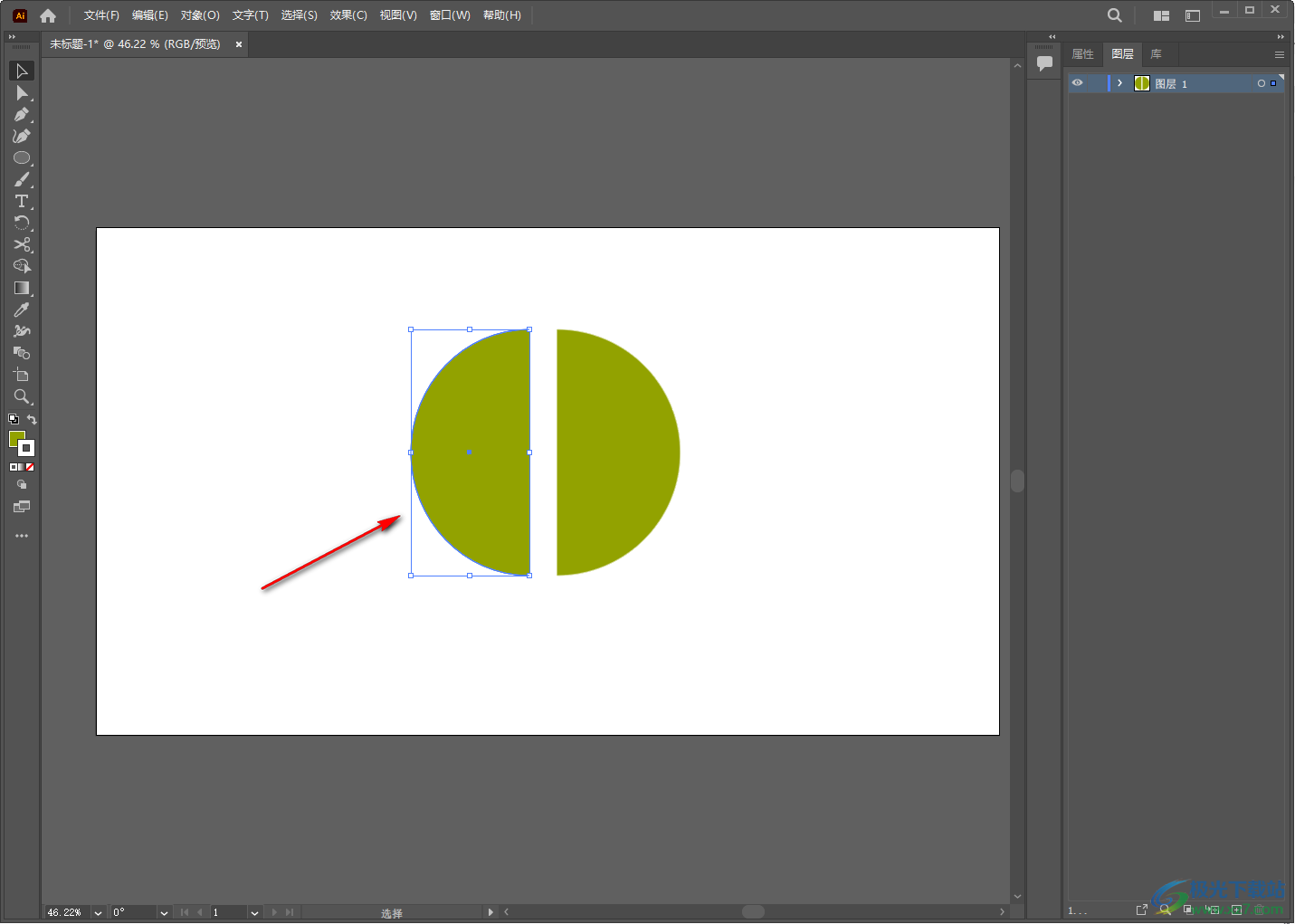
Task: Change the screen mode
Action: pos(22,507)
